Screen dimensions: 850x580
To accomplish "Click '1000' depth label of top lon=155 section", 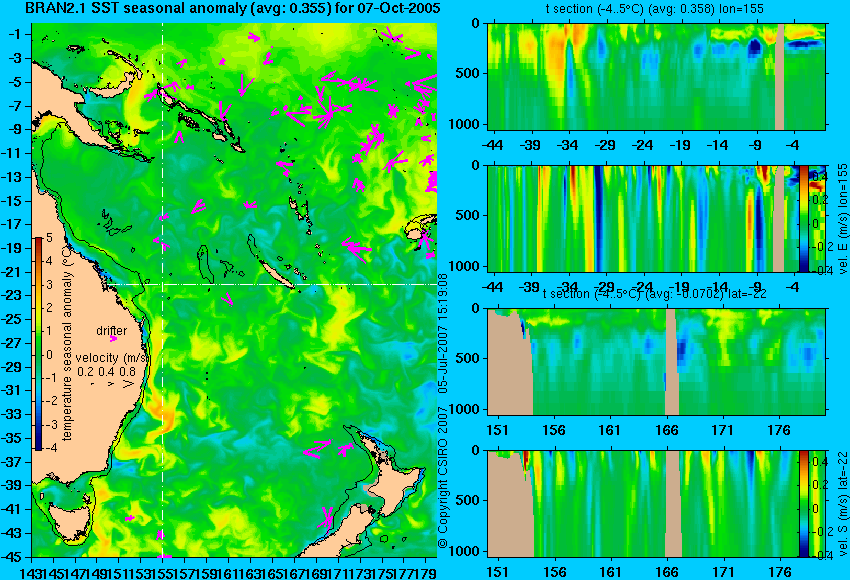I will [465, 125].
